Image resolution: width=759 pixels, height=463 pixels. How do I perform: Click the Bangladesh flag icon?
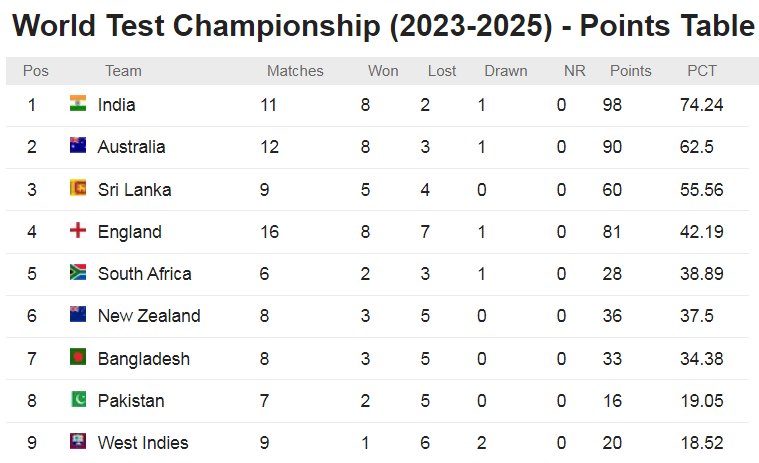78,357
